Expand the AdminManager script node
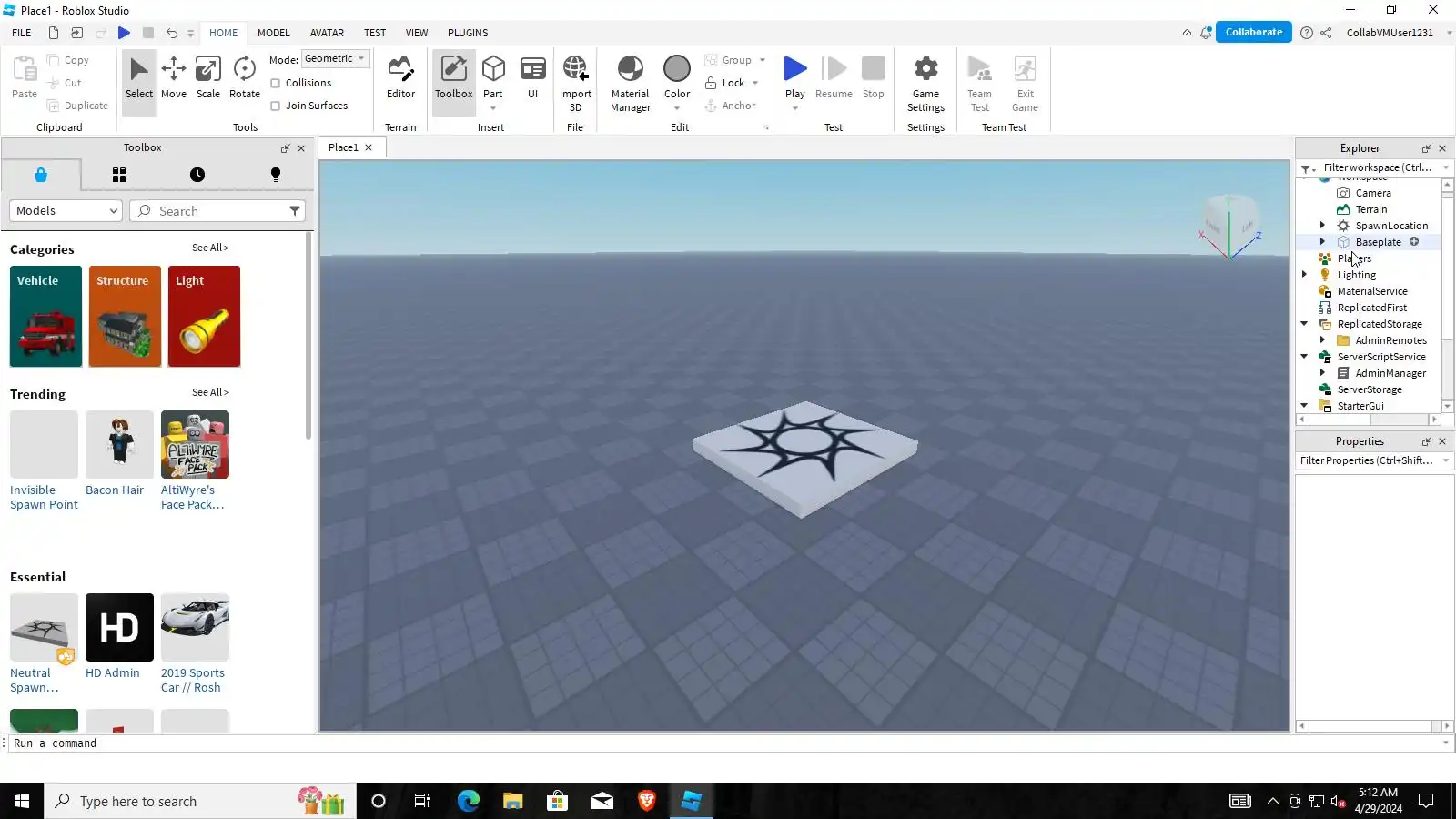Viewport: 1456px width, 819px height. click(1322, 372)
